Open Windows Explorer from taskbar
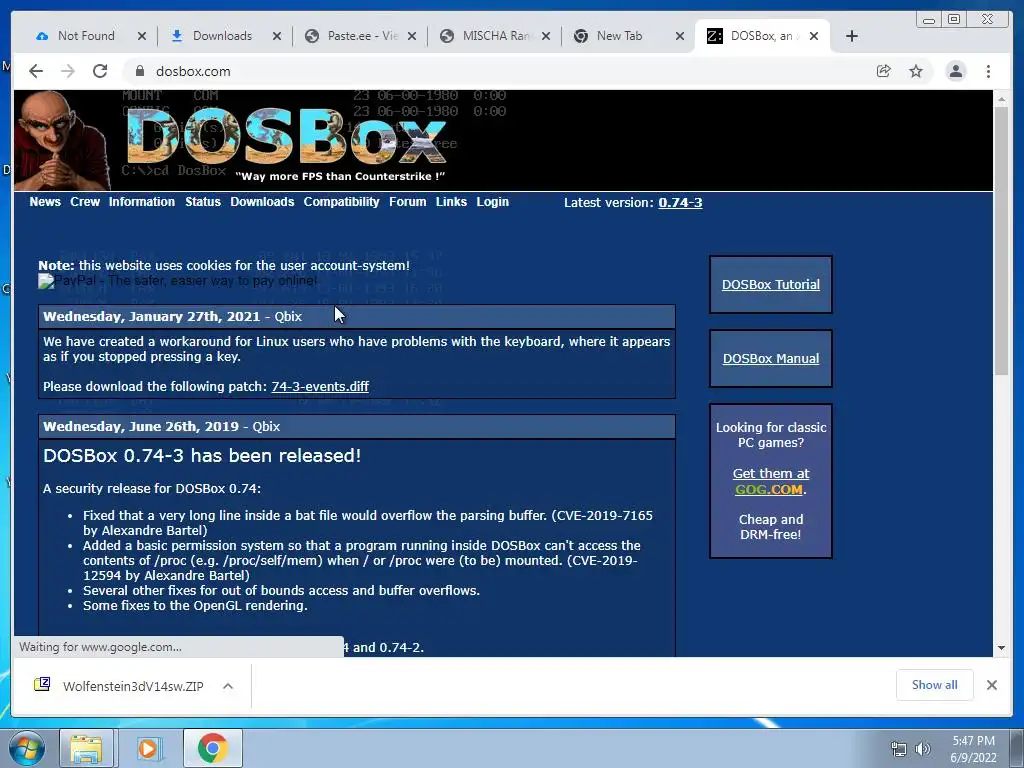 (x=87, y=748)
